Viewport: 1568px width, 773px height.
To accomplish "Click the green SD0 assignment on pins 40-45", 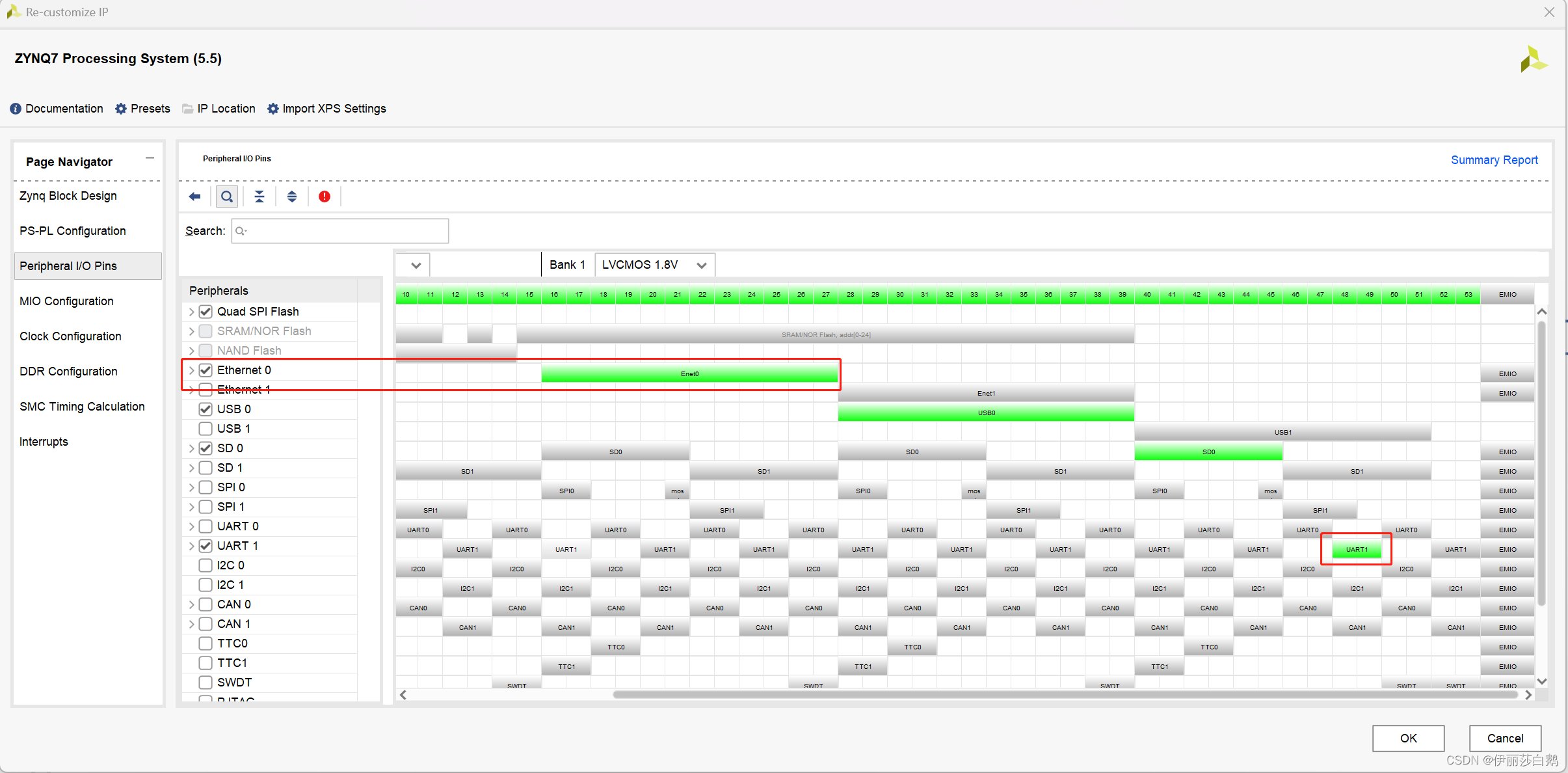I will point(1208,452).
